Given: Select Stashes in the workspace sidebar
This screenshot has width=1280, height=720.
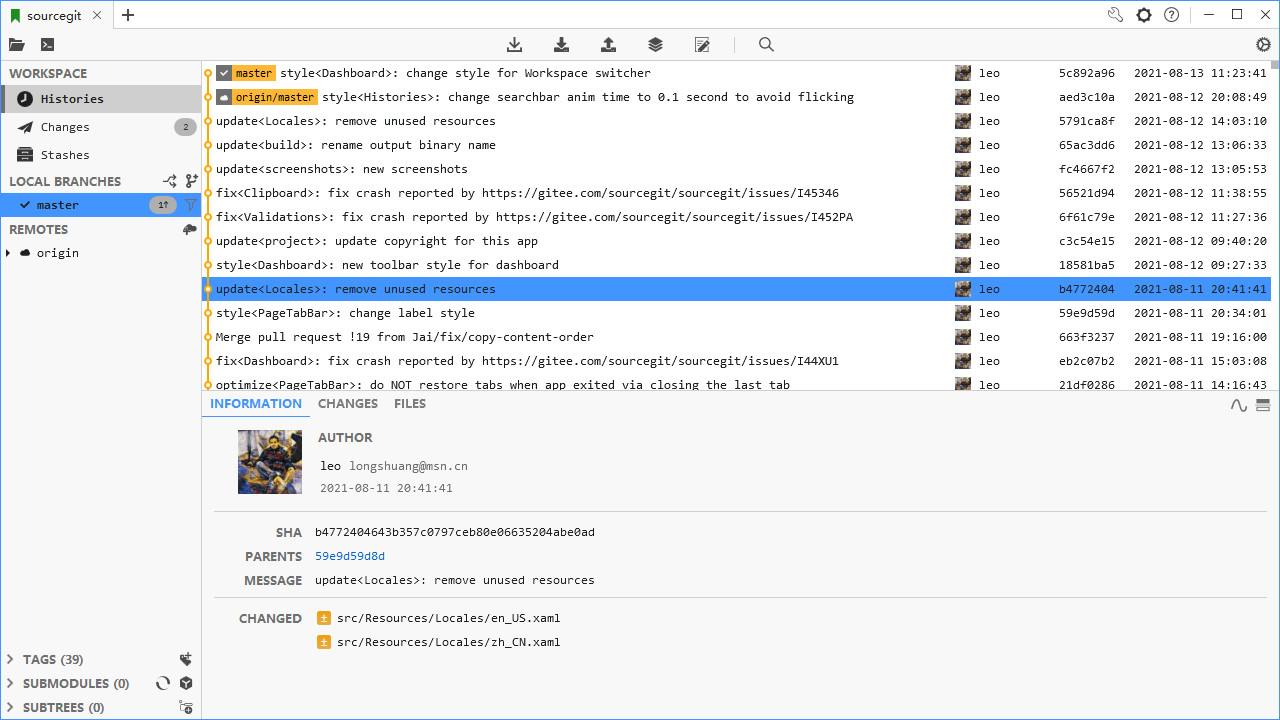Looking at the screenshot, I should (x=65, y=155).
